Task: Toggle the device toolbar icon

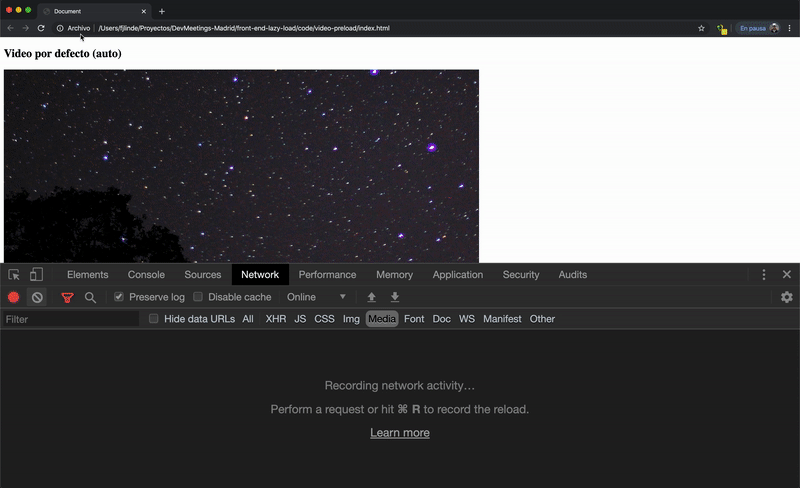Action: tap(36, 275)
